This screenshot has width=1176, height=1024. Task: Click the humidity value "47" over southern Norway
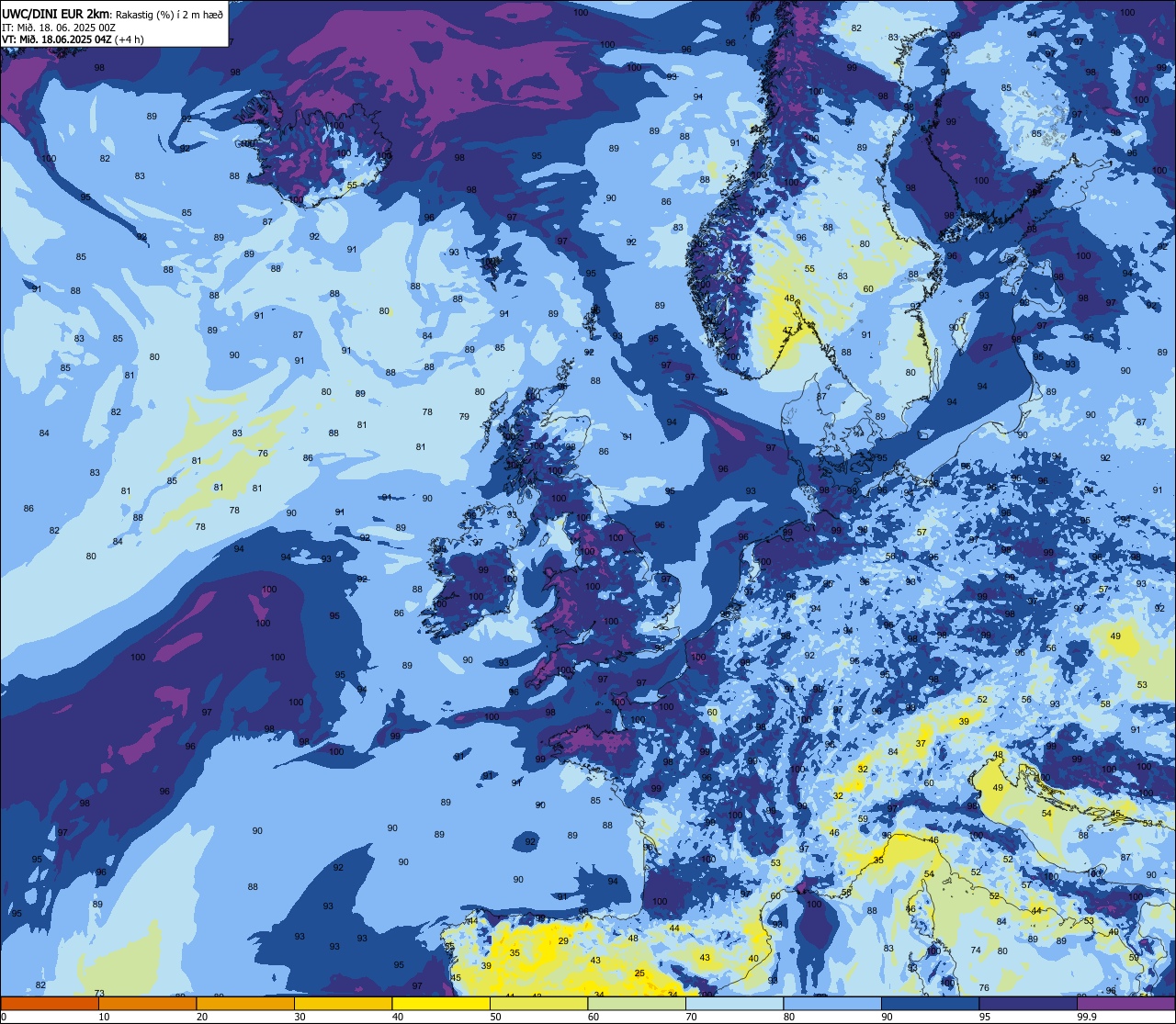coord(787,331)
